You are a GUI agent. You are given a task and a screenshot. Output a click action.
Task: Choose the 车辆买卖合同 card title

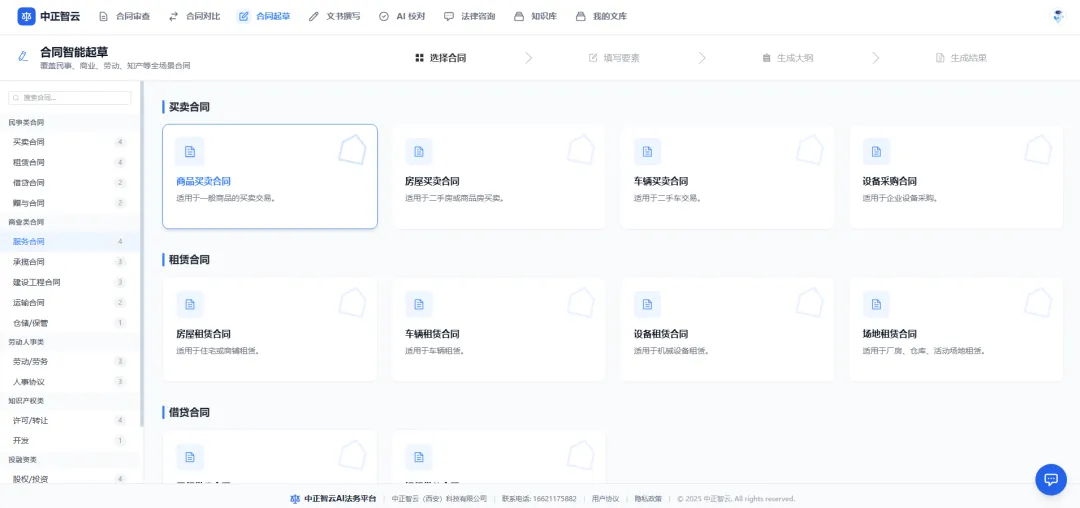point(661,182)
